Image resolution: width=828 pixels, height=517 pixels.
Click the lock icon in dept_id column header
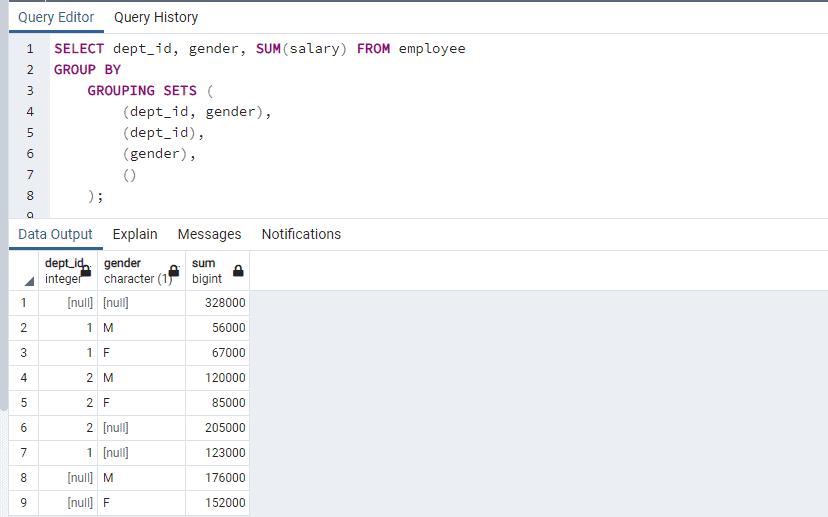coord(86,270)
